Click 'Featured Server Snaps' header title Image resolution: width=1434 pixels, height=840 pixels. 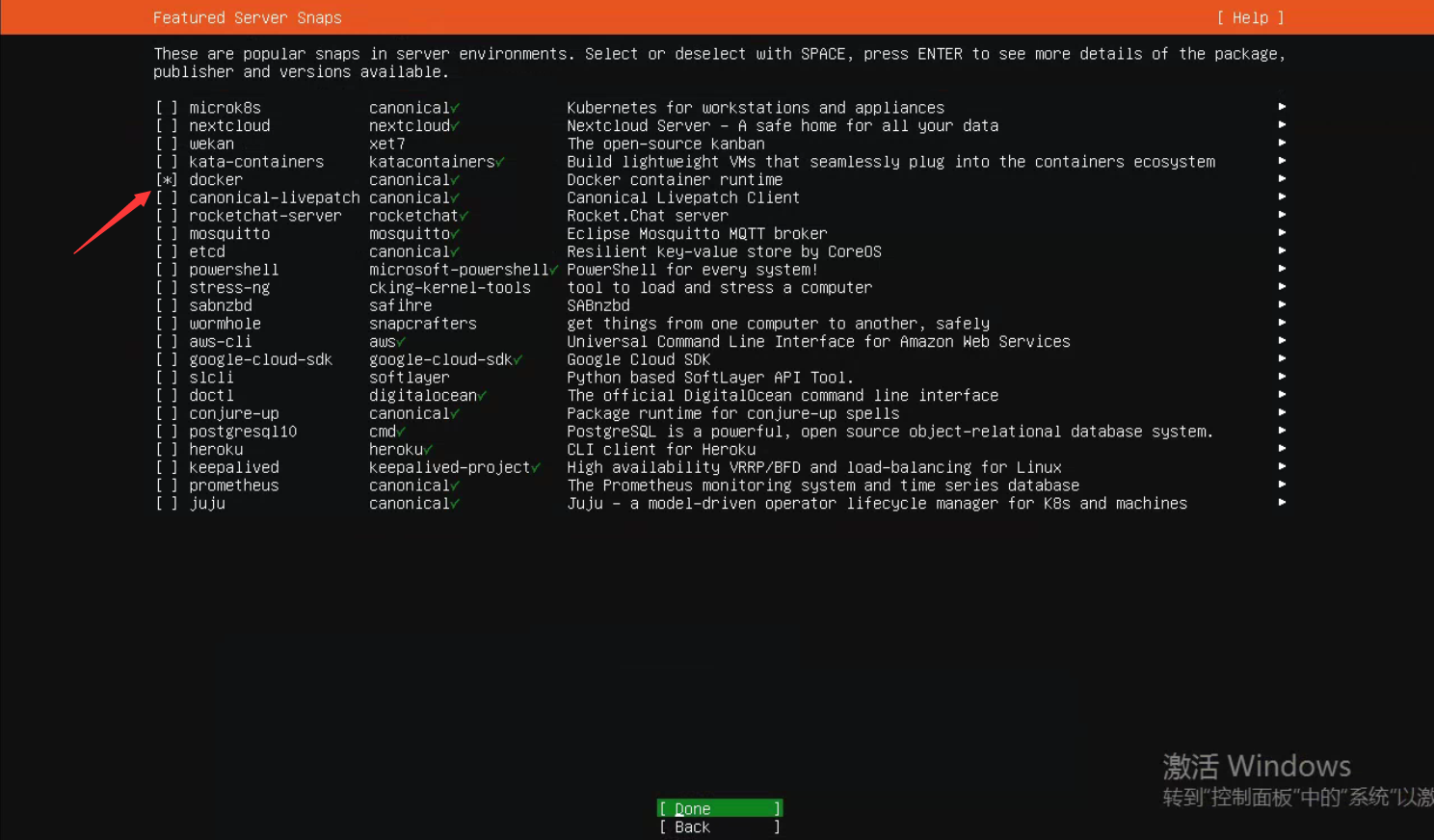pyautogui.click(x=247, y=17)
